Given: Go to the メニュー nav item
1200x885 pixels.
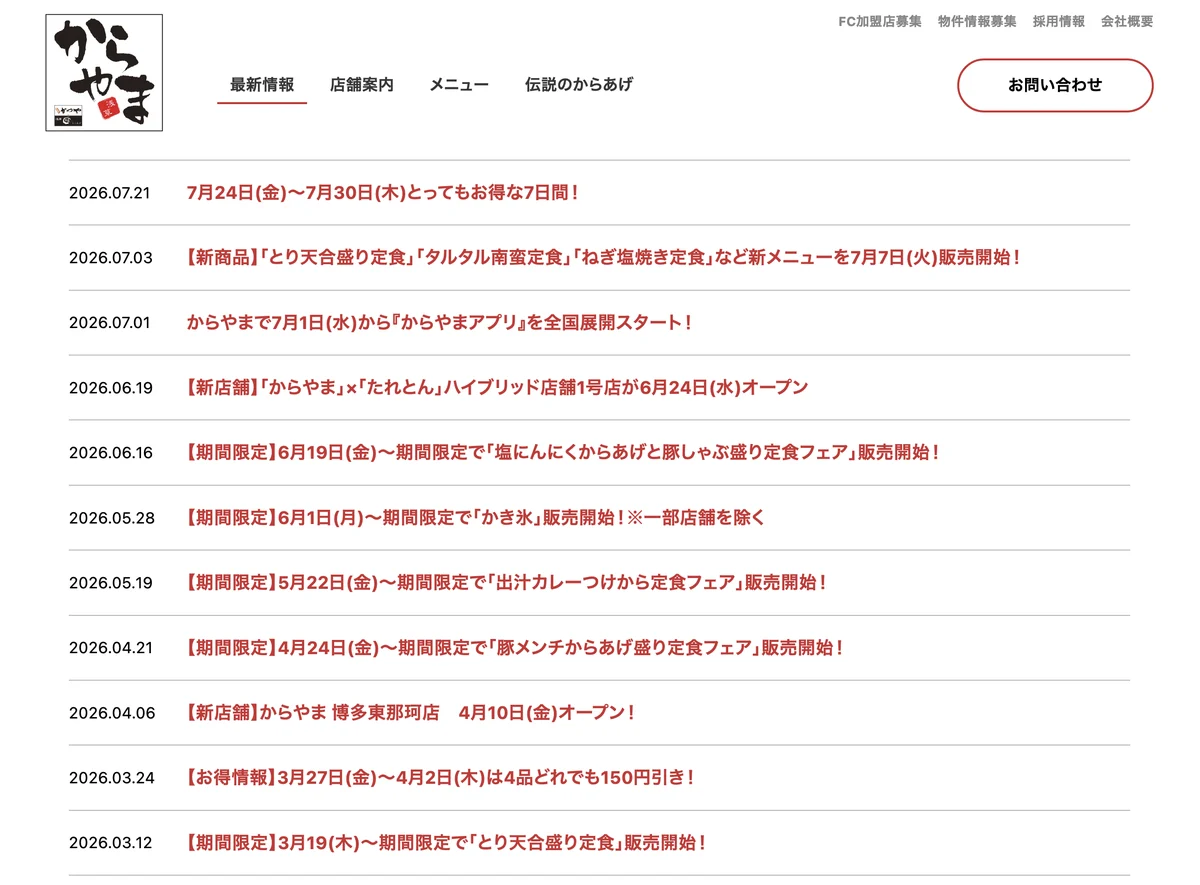Looking at the screenshot, I should pos(459,85).
